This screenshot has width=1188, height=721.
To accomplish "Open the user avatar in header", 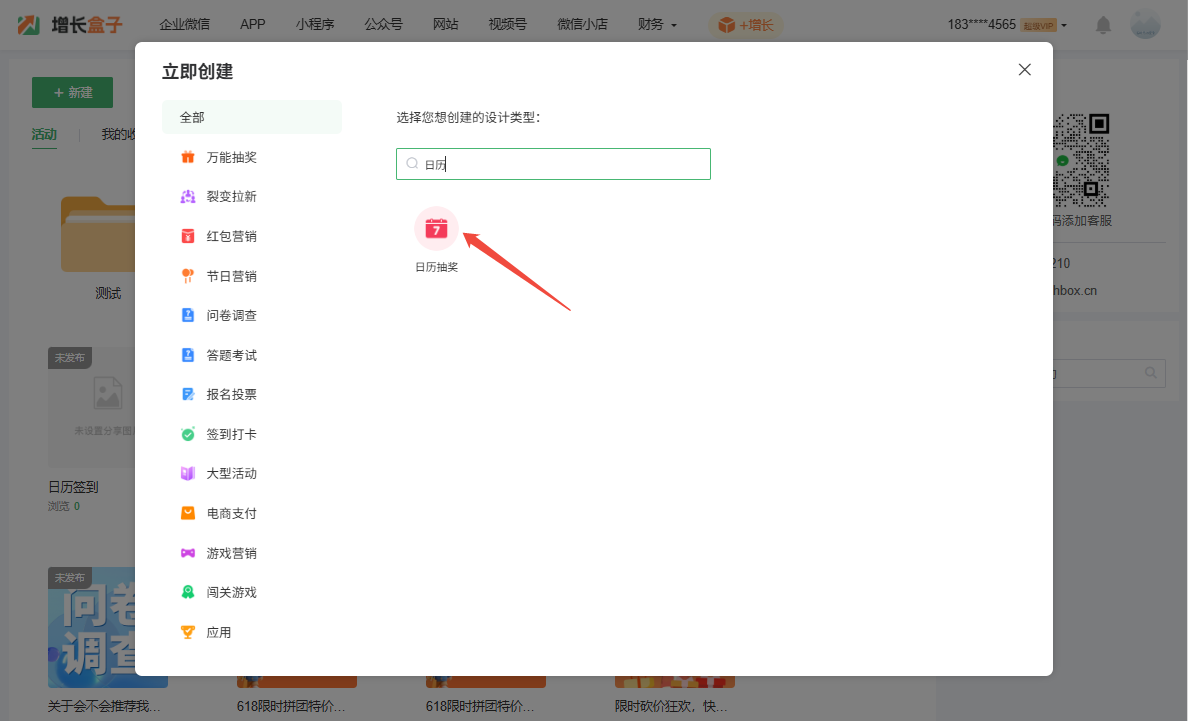I will click(x=1145, y=25).
